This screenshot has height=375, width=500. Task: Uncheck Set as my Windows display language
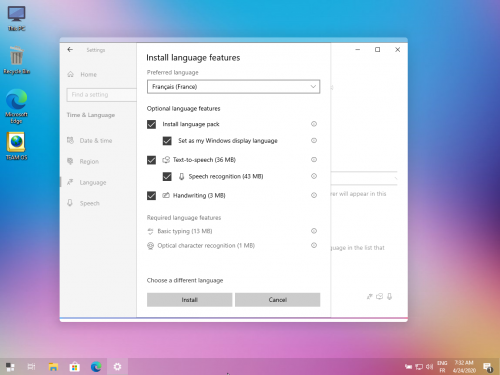click(167, 141)
